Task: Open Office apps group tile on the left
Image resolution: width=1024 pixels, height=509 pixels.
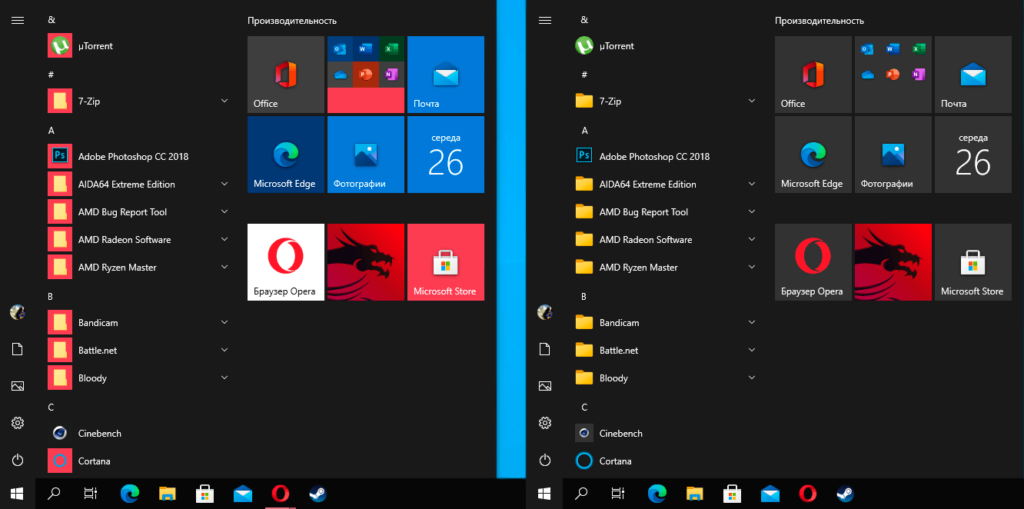Action: click(x=366, y=74)
